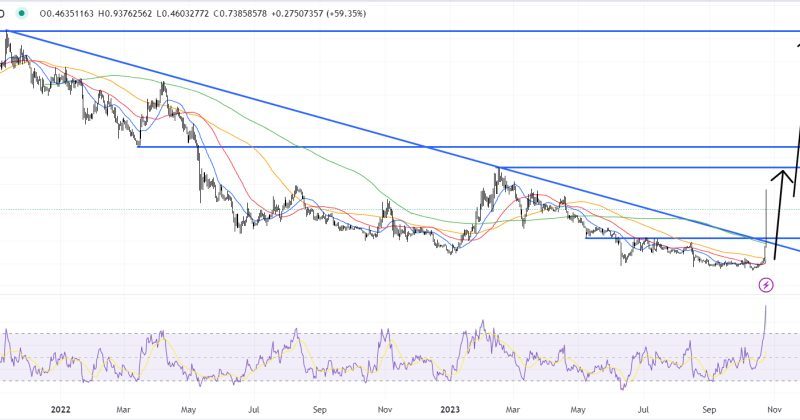Select the close price value C0.73858578

click(x=240, y=14)
